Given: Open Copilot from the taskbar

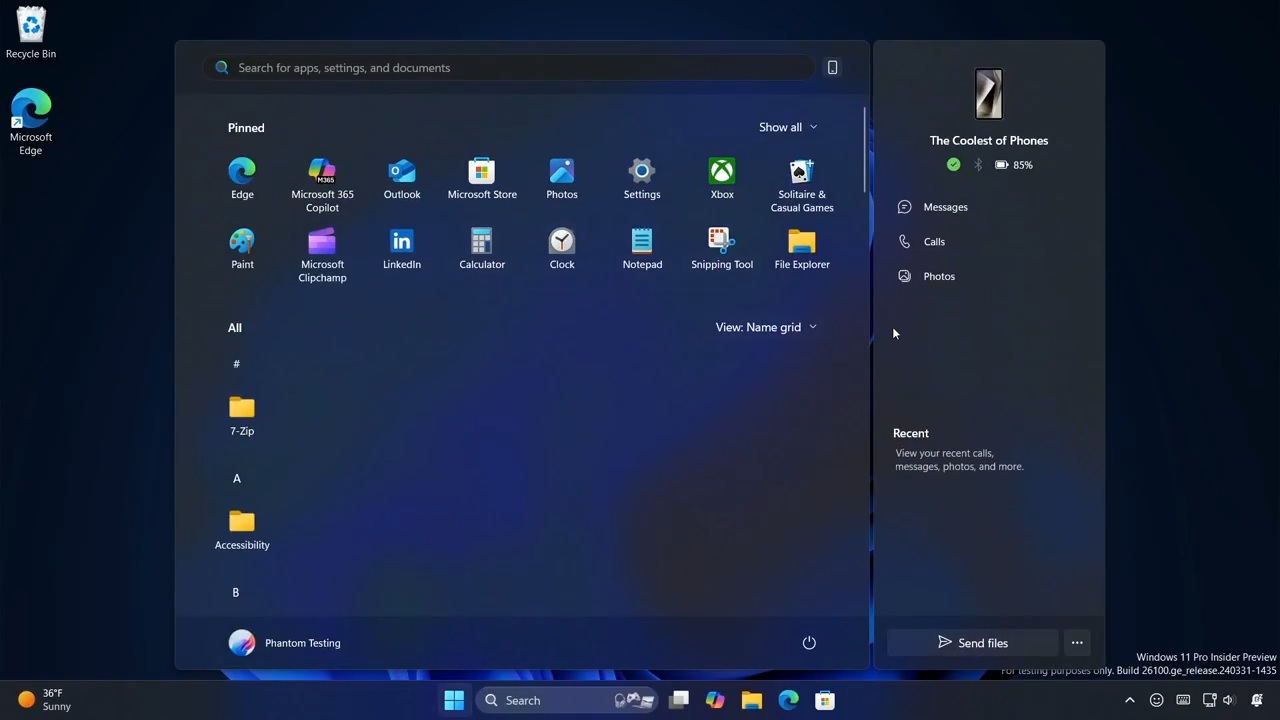Looking at the screenshot, I should pyautogui.click(x=715, y=700).
